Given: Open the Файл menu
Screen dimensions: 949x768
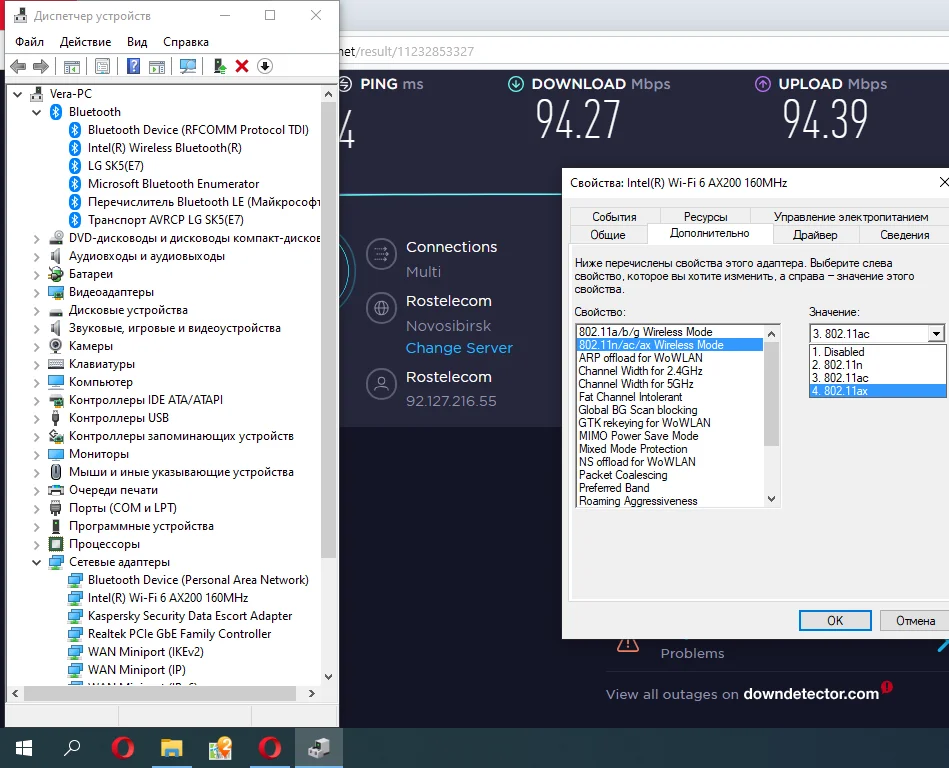Looking at the screenshot, I should 30,42.
